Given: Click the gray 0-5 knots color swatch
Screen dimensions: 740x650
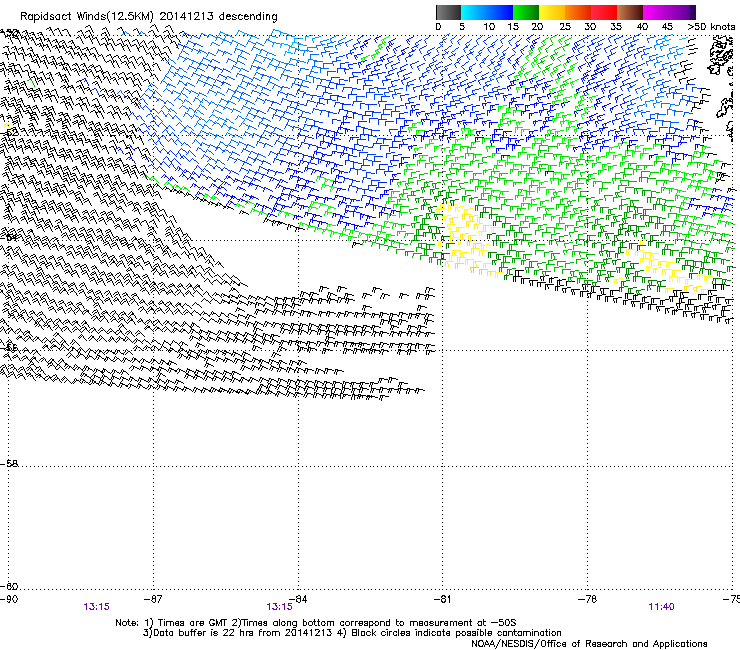Looking at the screenshot, I should click(448, 12).
